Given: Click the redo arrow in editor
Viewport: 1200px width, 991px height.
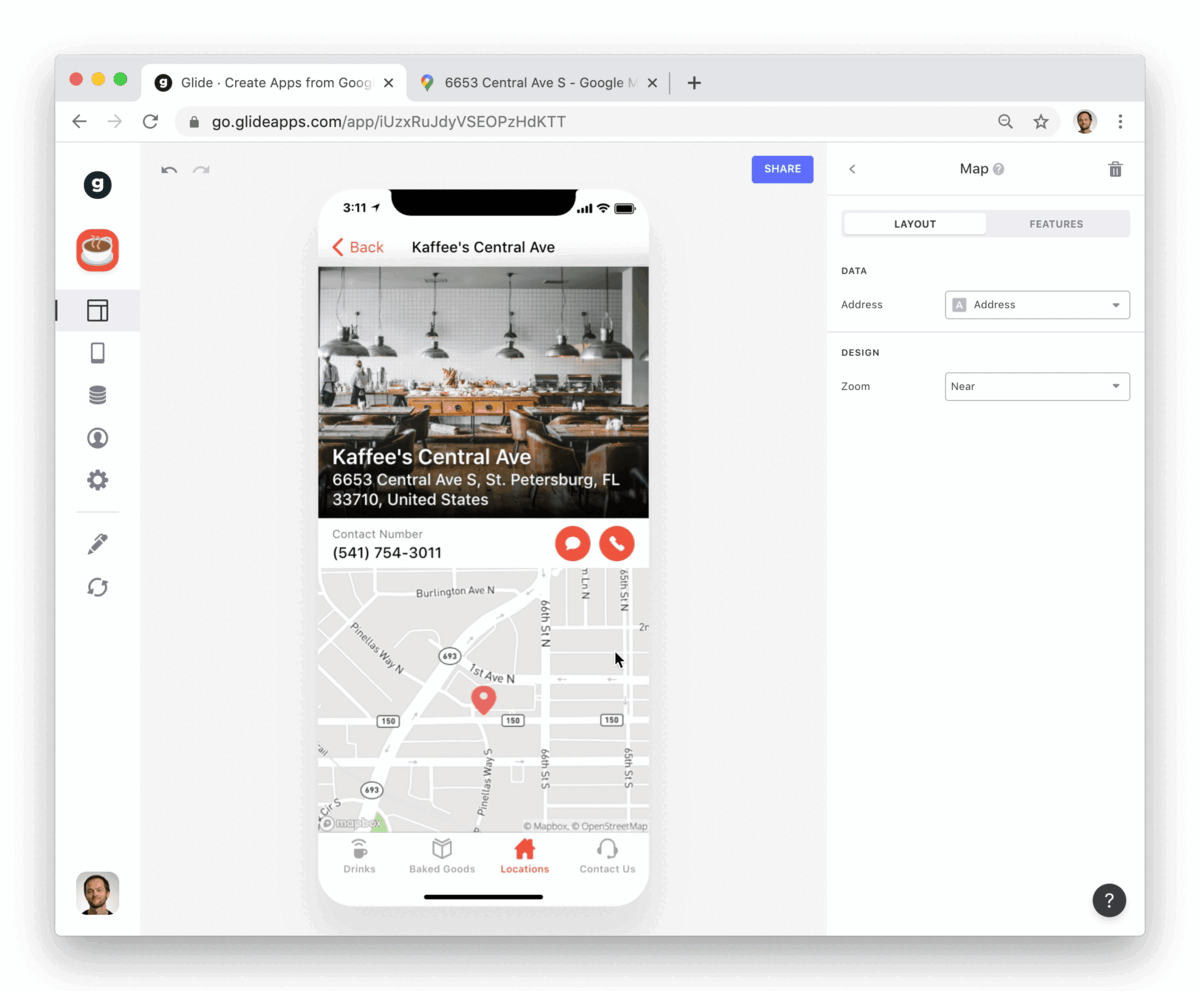Looking at the screenshot, I should [201, 170].
